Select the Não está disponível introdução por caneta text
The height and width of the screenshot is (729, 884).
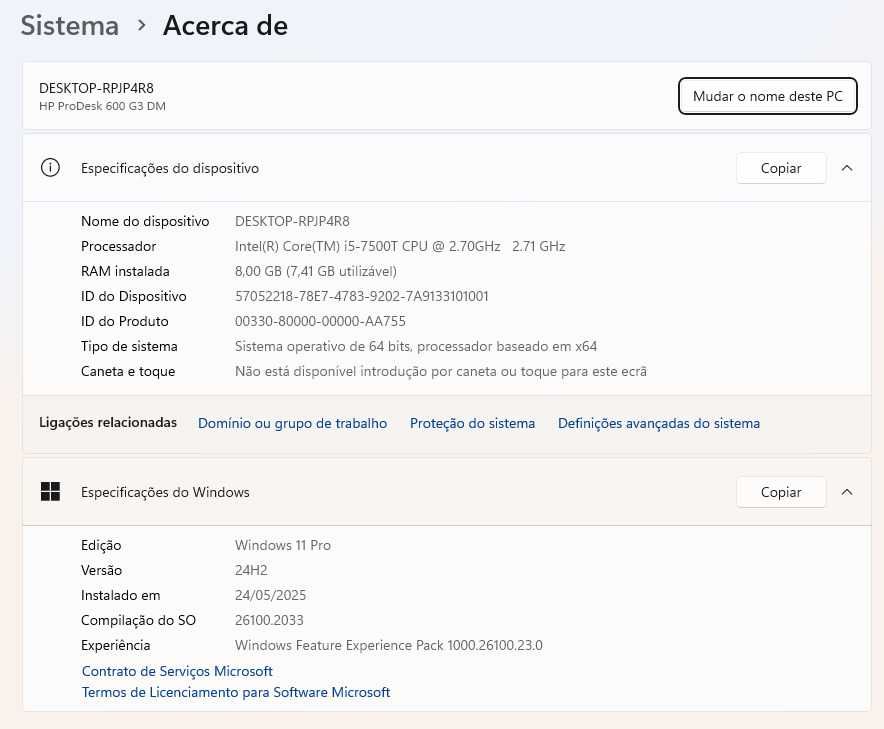coord(441,372)
